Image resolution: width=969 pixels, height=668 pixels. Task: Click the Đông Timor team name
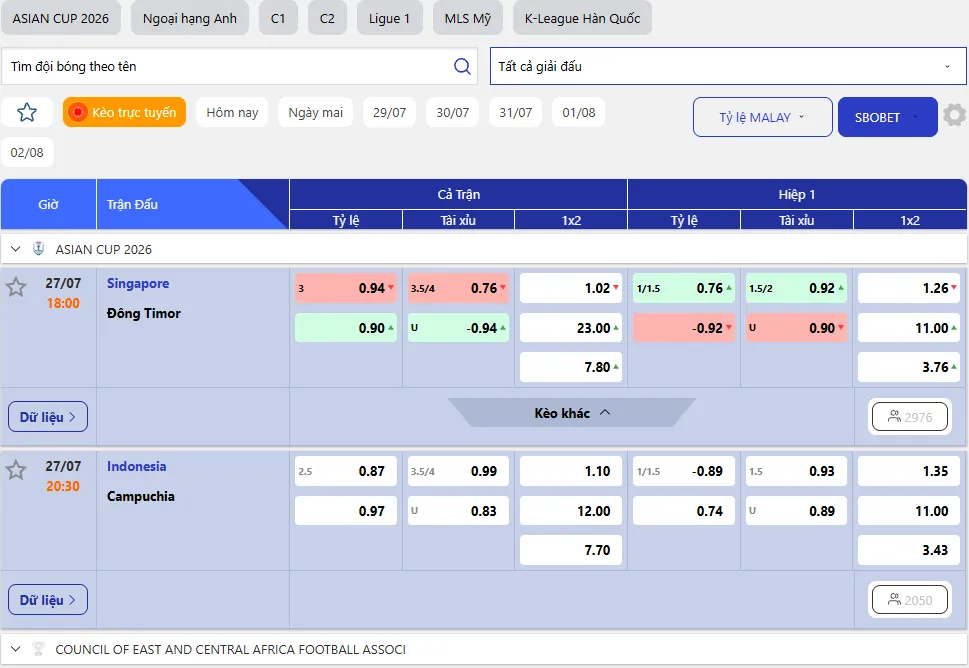[144, 313]
